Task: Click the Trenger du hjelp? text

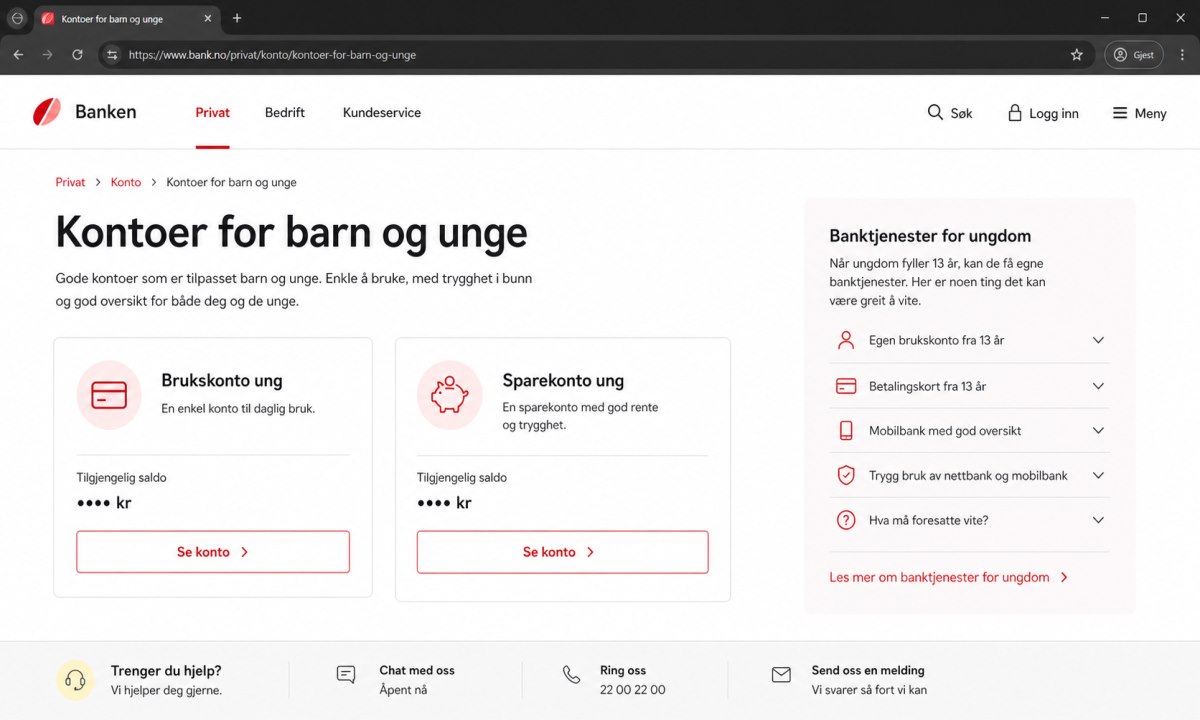Action: pyautogui.click(x=166, y=671)
